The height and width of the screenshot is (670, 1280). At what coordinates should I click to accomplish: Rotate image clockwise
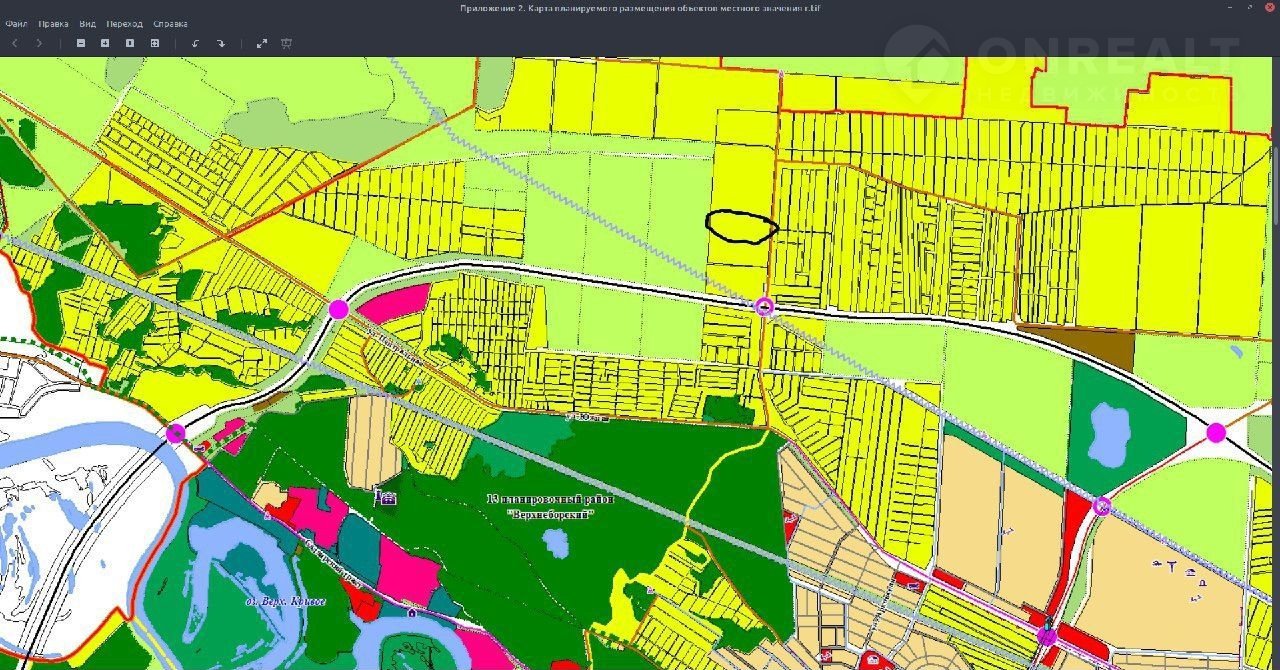(221, 43)
